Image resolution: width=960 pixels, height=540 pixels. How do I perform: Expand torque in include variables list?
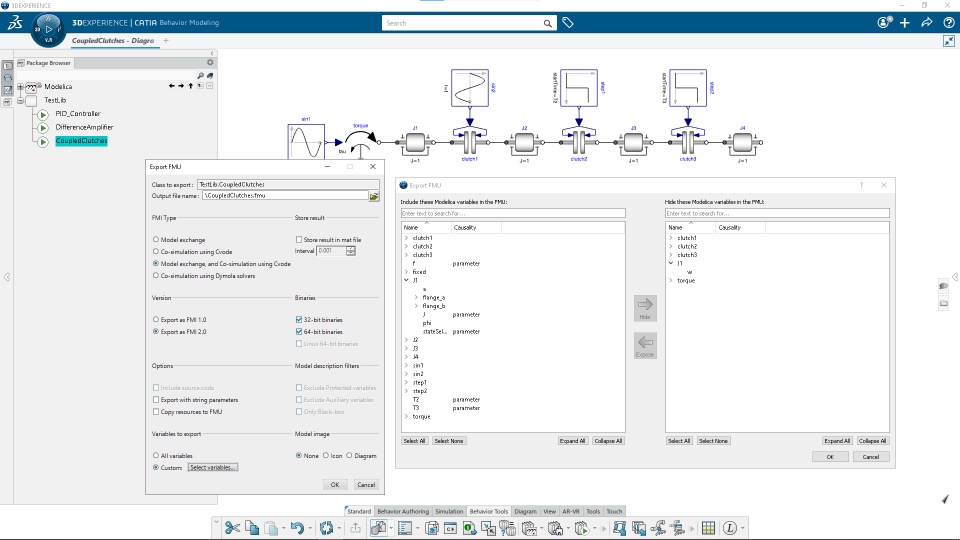pyautogui.click(x=406, y=416)
